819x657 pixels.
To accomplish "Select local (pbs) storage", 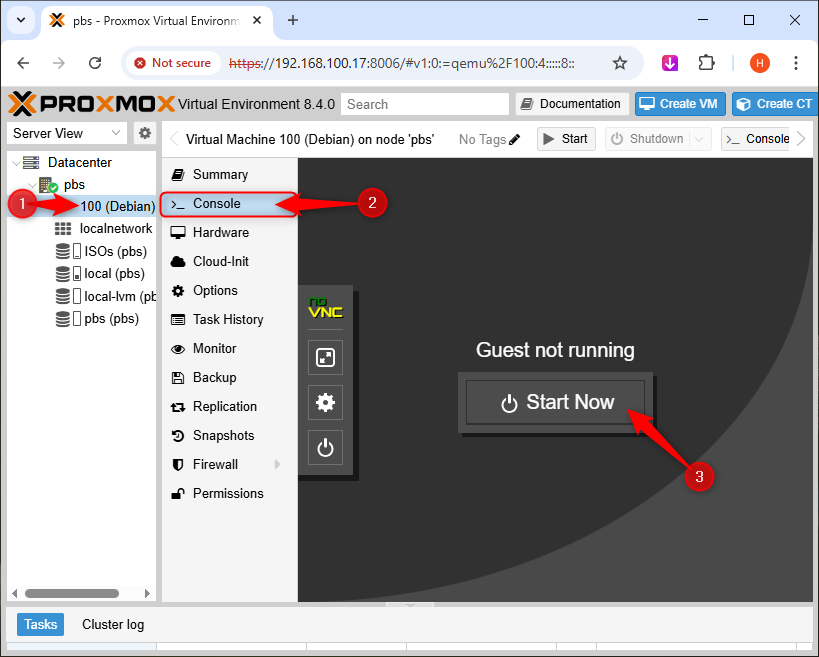I will click(114, 274).
